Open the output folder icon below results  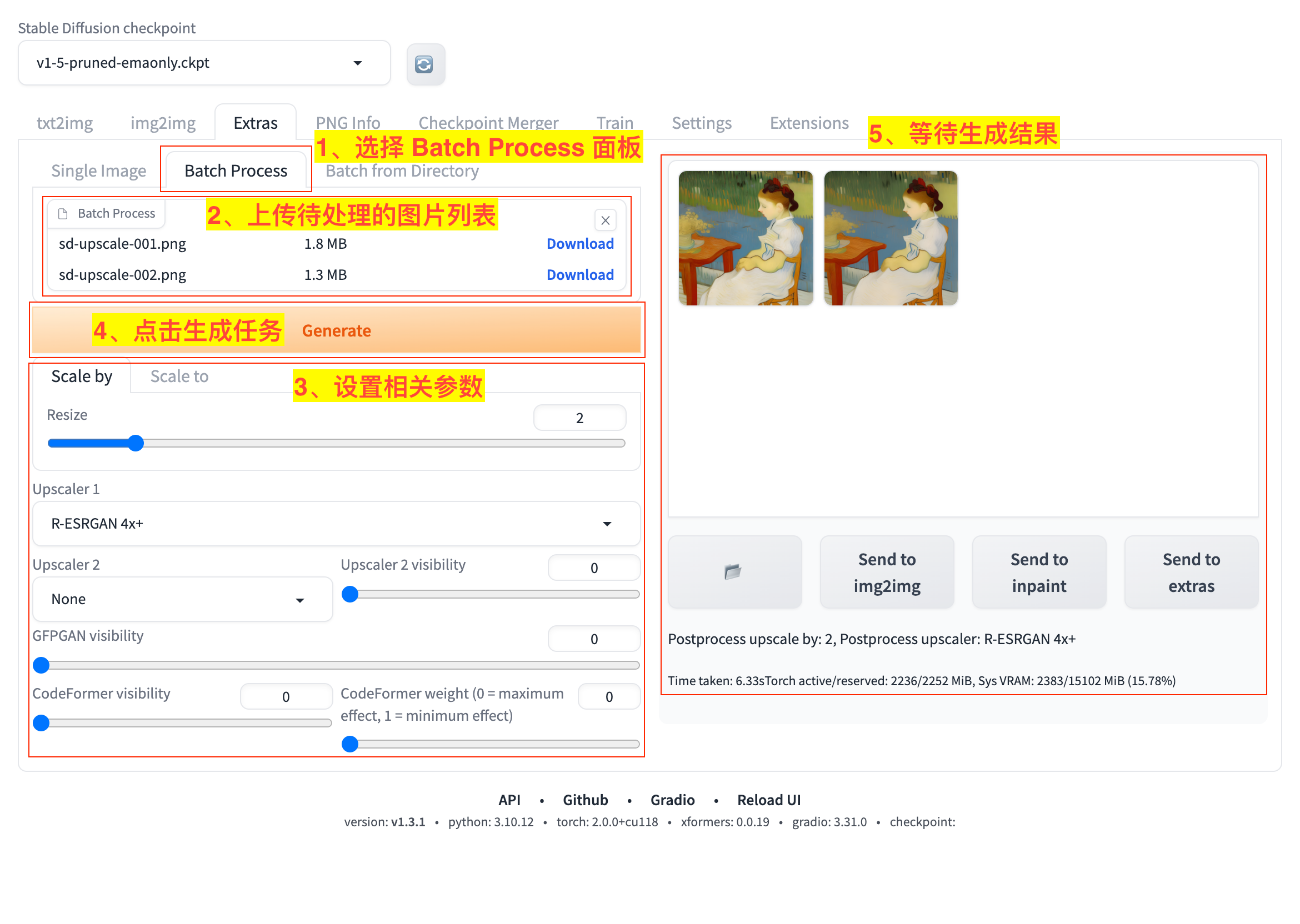pyautogui.click(x=734, y=572)
